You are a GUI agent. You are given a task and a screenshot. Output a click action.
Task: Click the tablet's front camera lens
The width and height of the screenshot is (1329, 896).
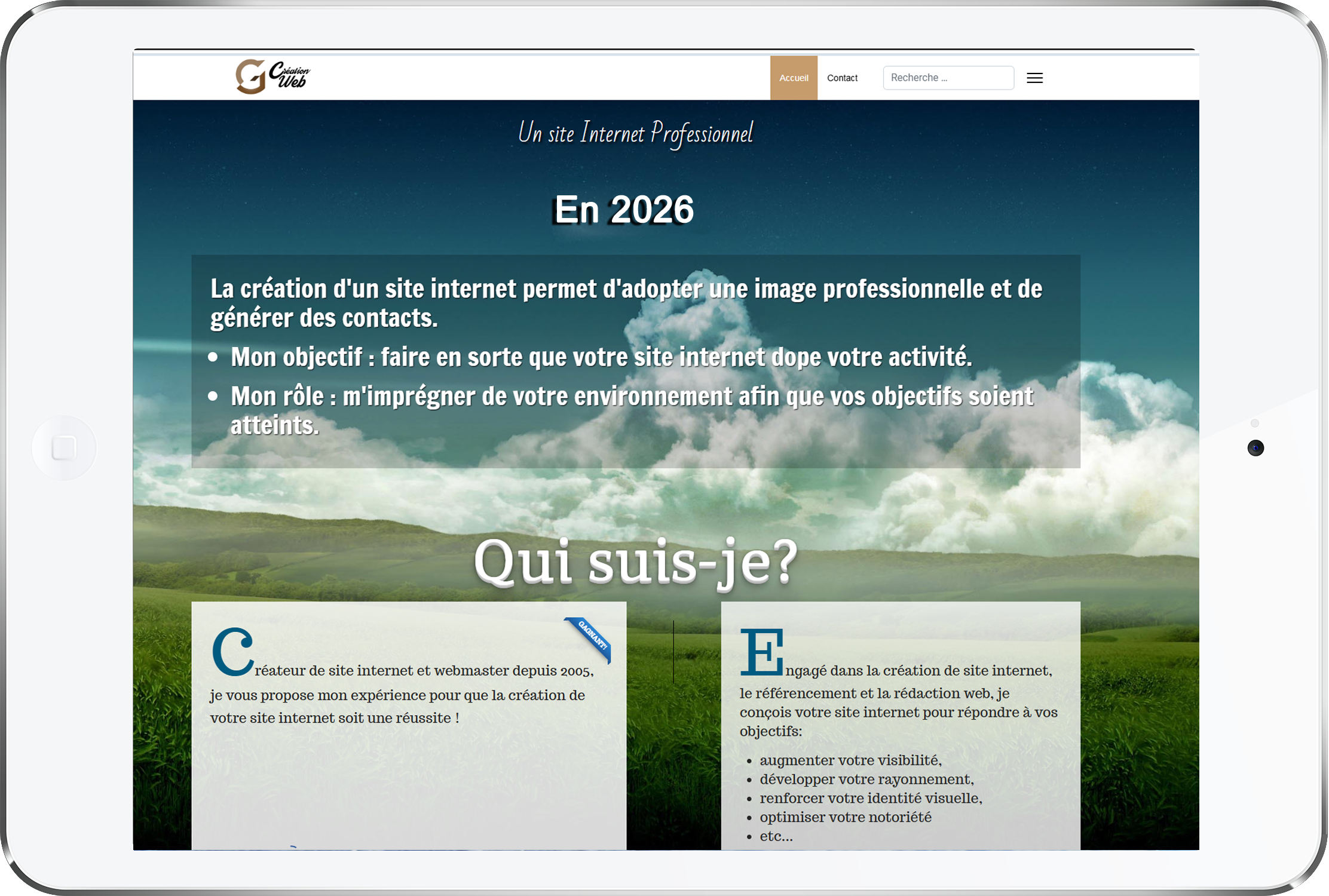coord(1255,448)
